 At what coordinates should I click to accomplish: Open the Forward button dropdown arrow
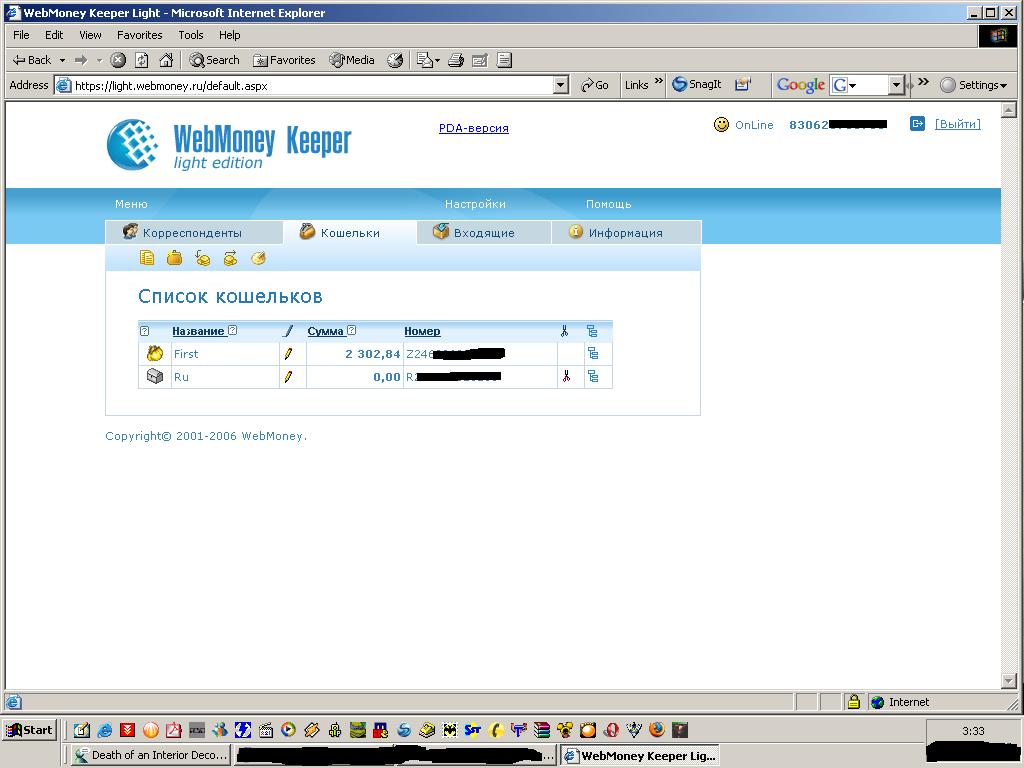click(x=99, y=60)
